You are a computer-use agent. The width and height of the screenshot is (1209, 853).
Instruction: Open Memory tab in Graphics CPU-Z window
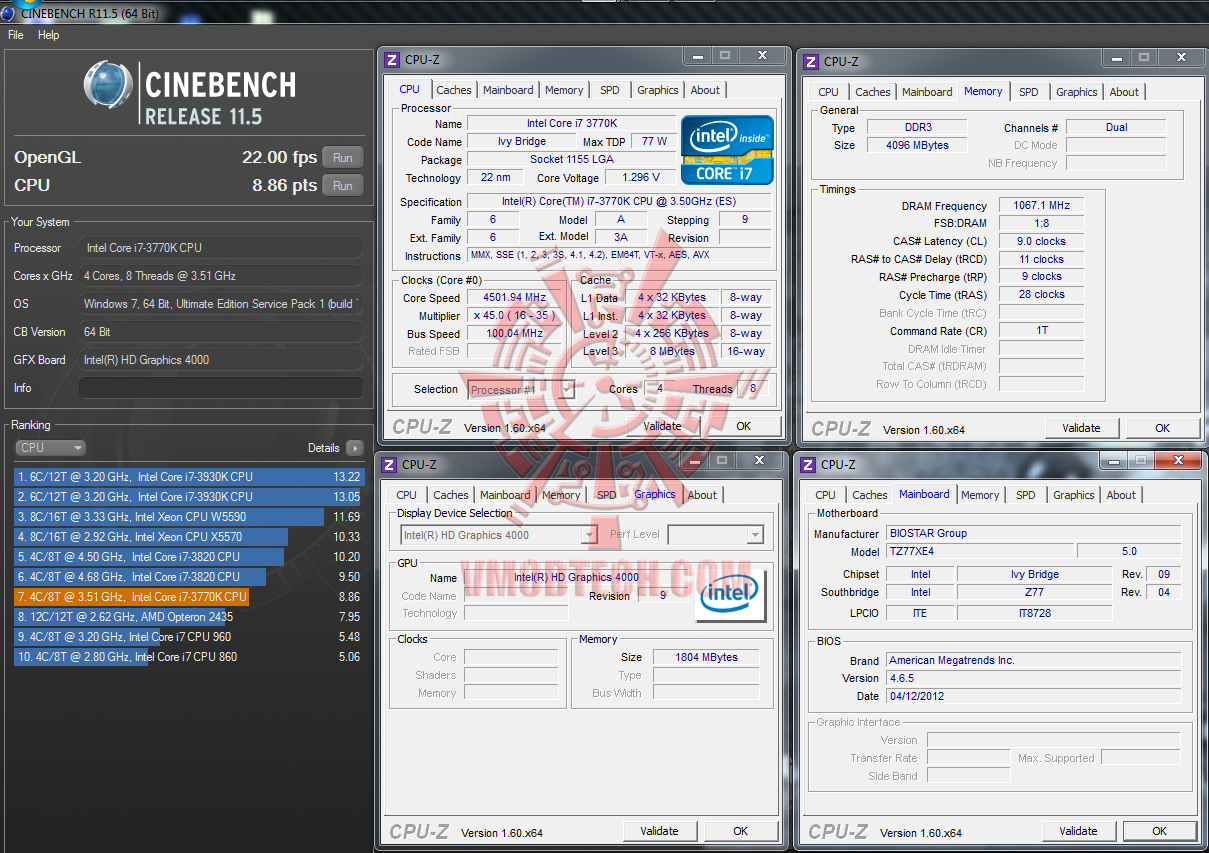(561, 495)
